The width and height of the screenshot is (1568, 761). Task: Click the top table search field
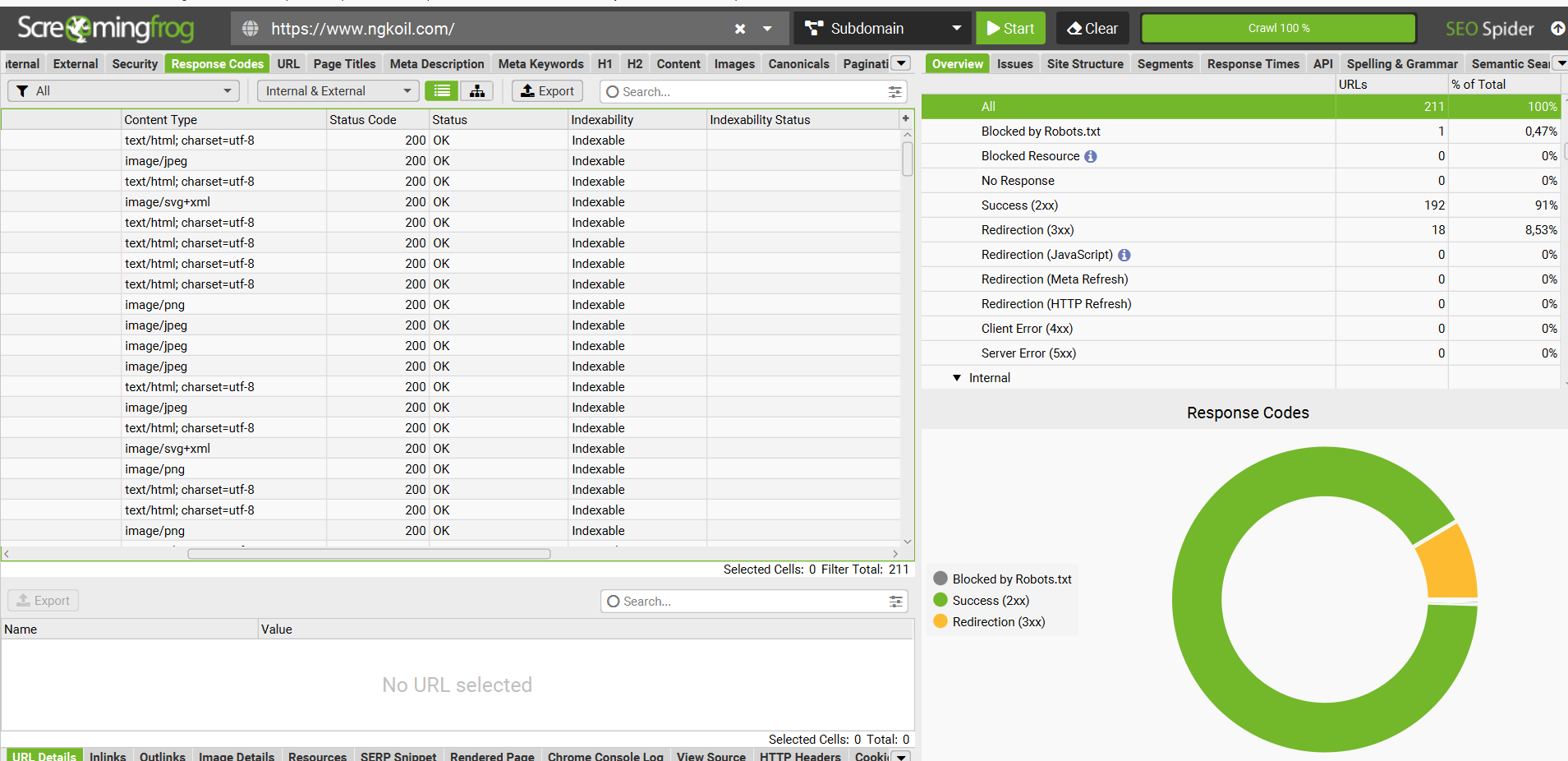tap(754, 91)
